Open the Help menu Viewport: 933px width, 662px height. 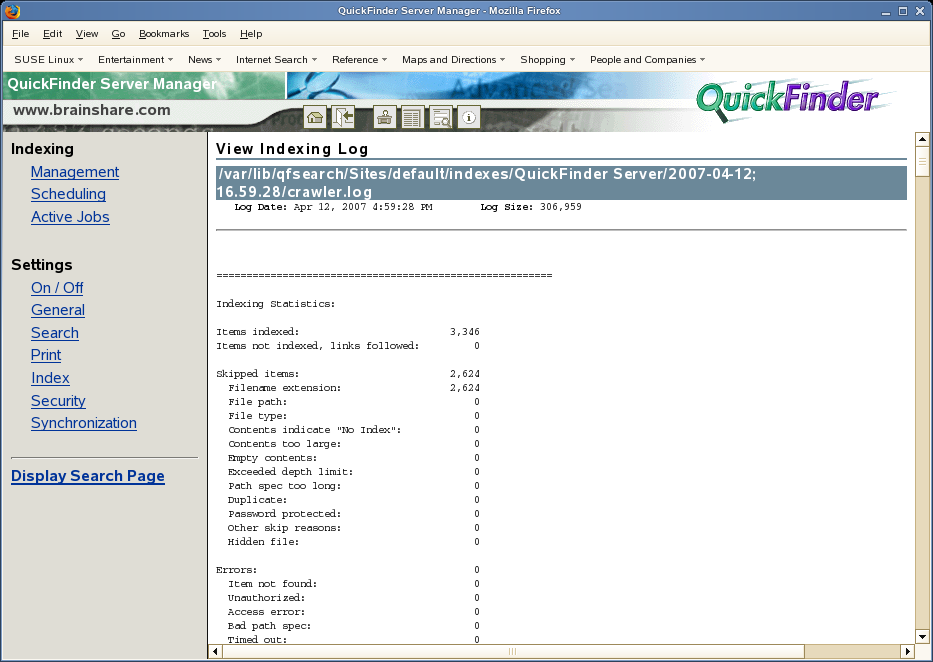coord(251,34)
